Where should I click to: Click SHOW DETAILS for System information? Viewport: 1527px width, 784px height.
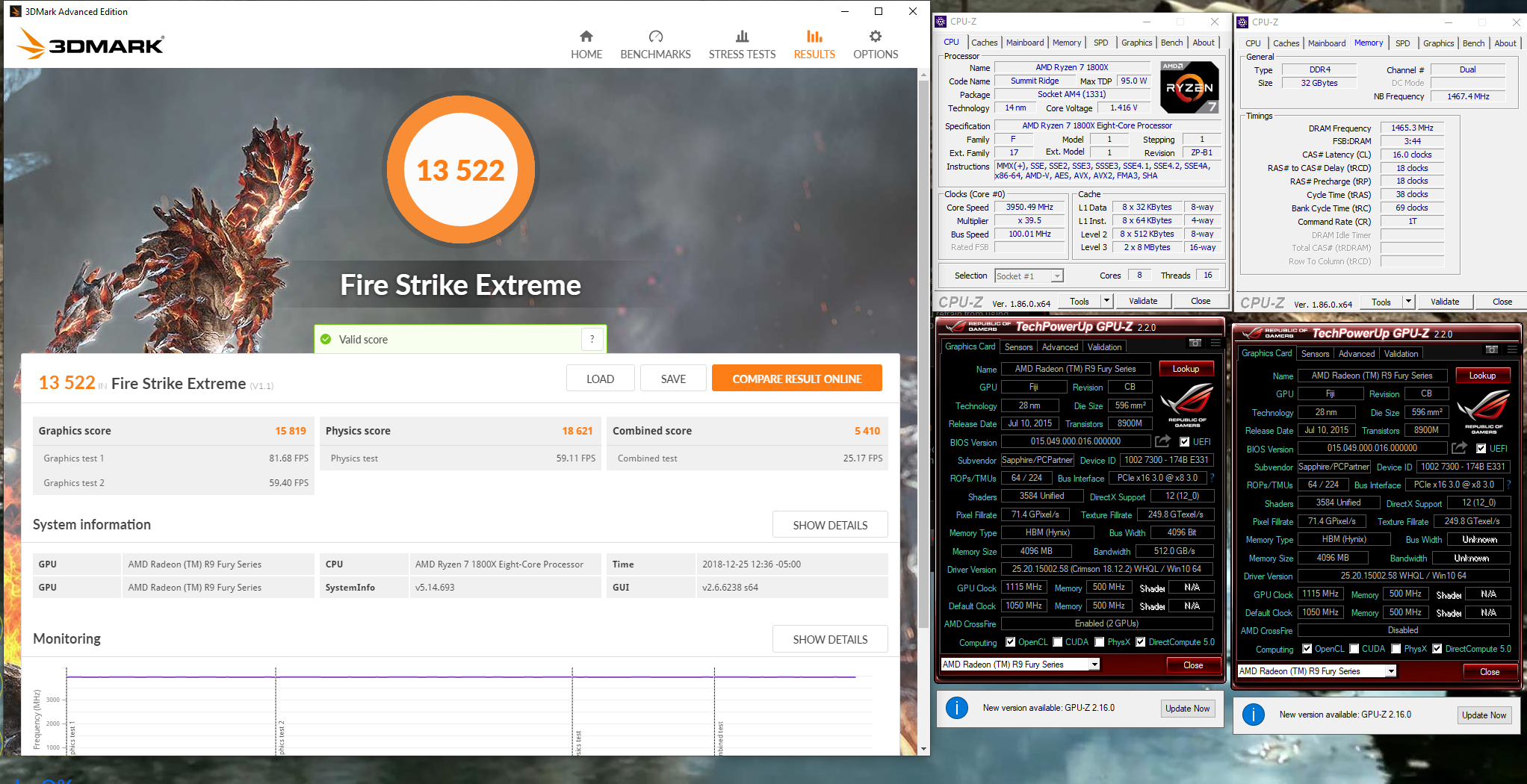tap(830, 525)
